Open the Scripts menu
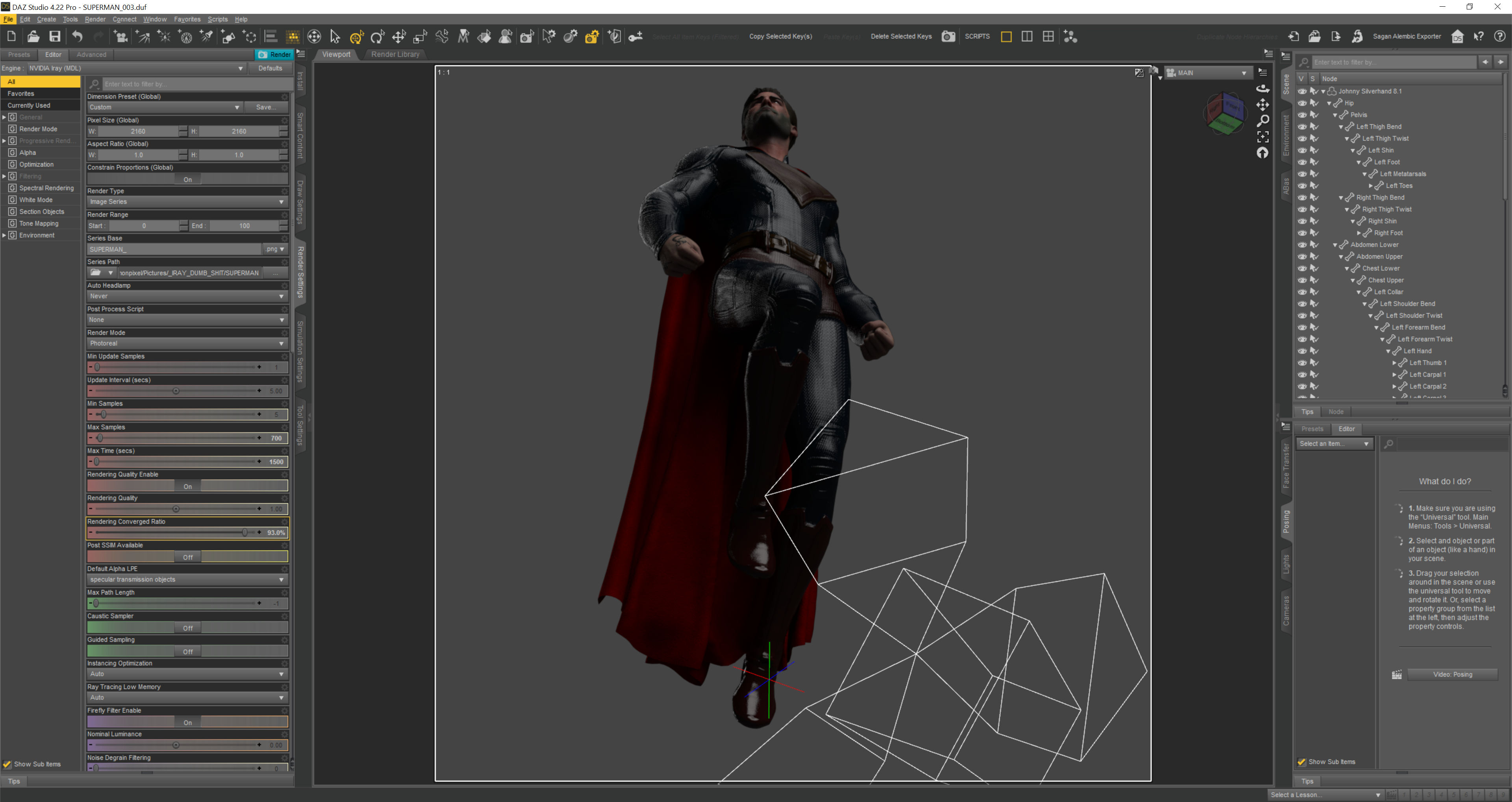Viewport: 1512px width, 802px height. (x=217, y=19)
